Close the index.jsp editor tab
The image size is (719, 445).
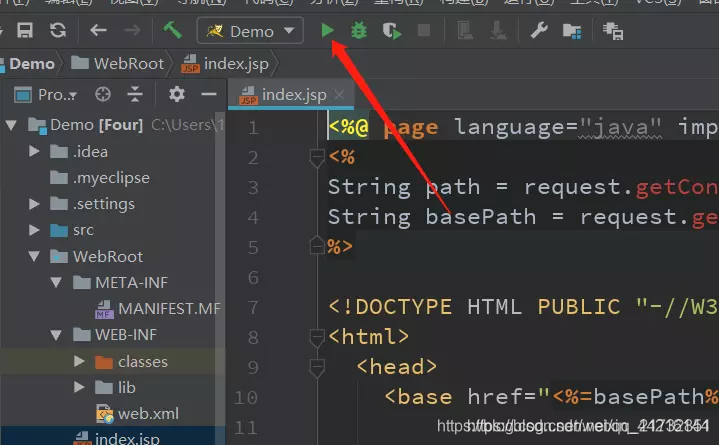[339, 95]
